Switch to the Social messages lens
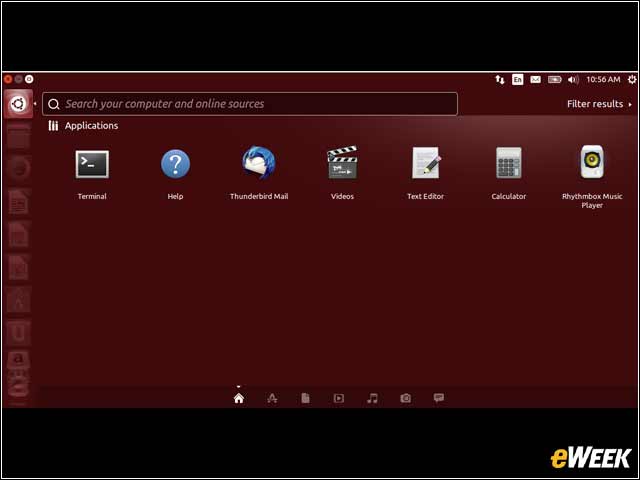 point(439,398)
